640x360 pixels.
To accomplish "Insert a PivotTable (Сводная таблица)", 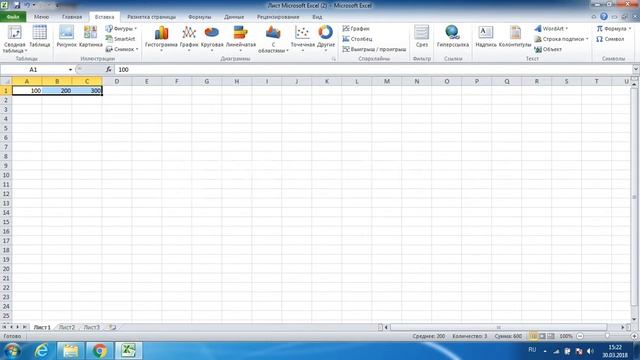I will [14, 39].
